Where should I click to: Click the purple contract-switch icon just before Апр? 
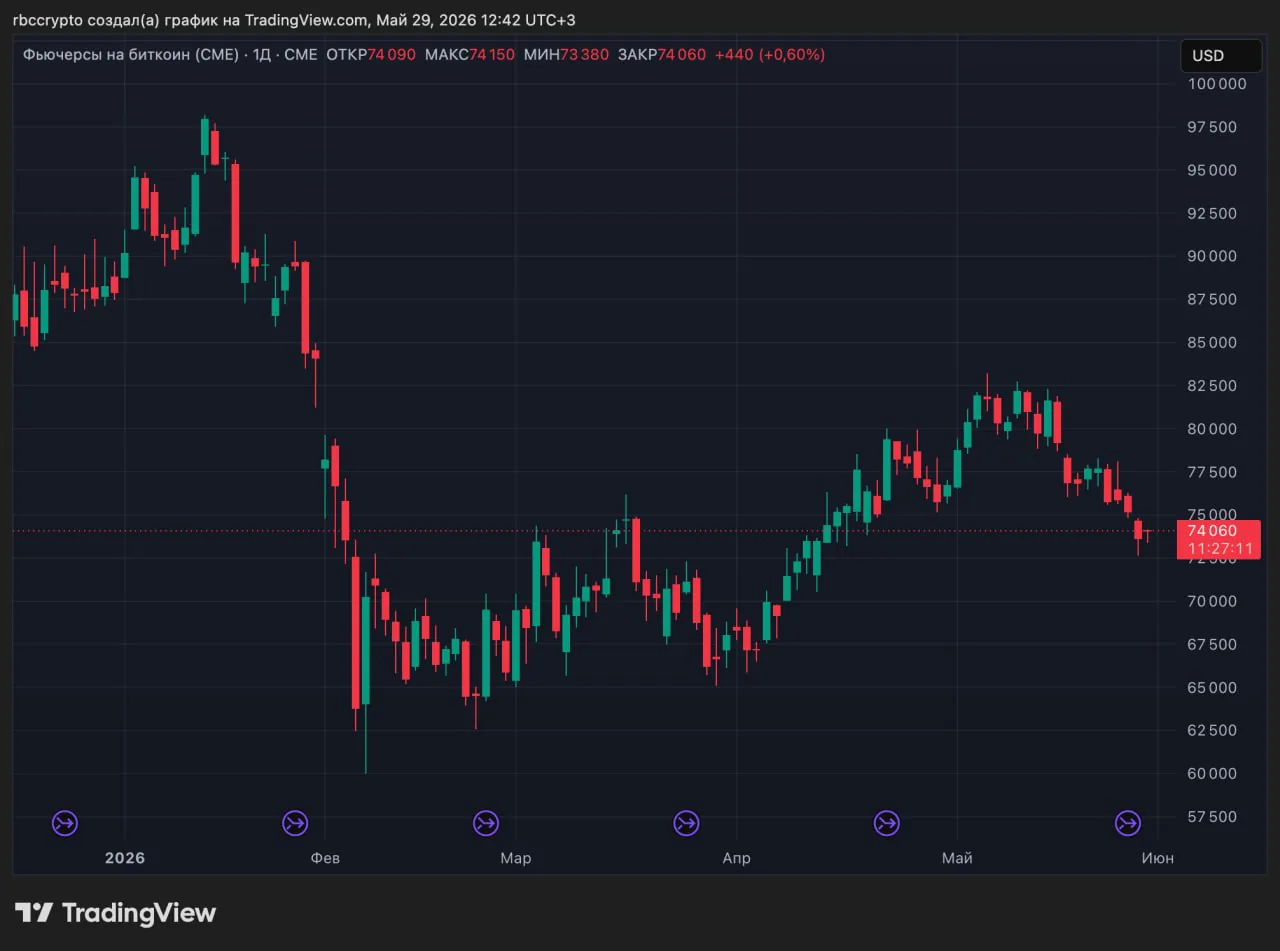point(686,823)
